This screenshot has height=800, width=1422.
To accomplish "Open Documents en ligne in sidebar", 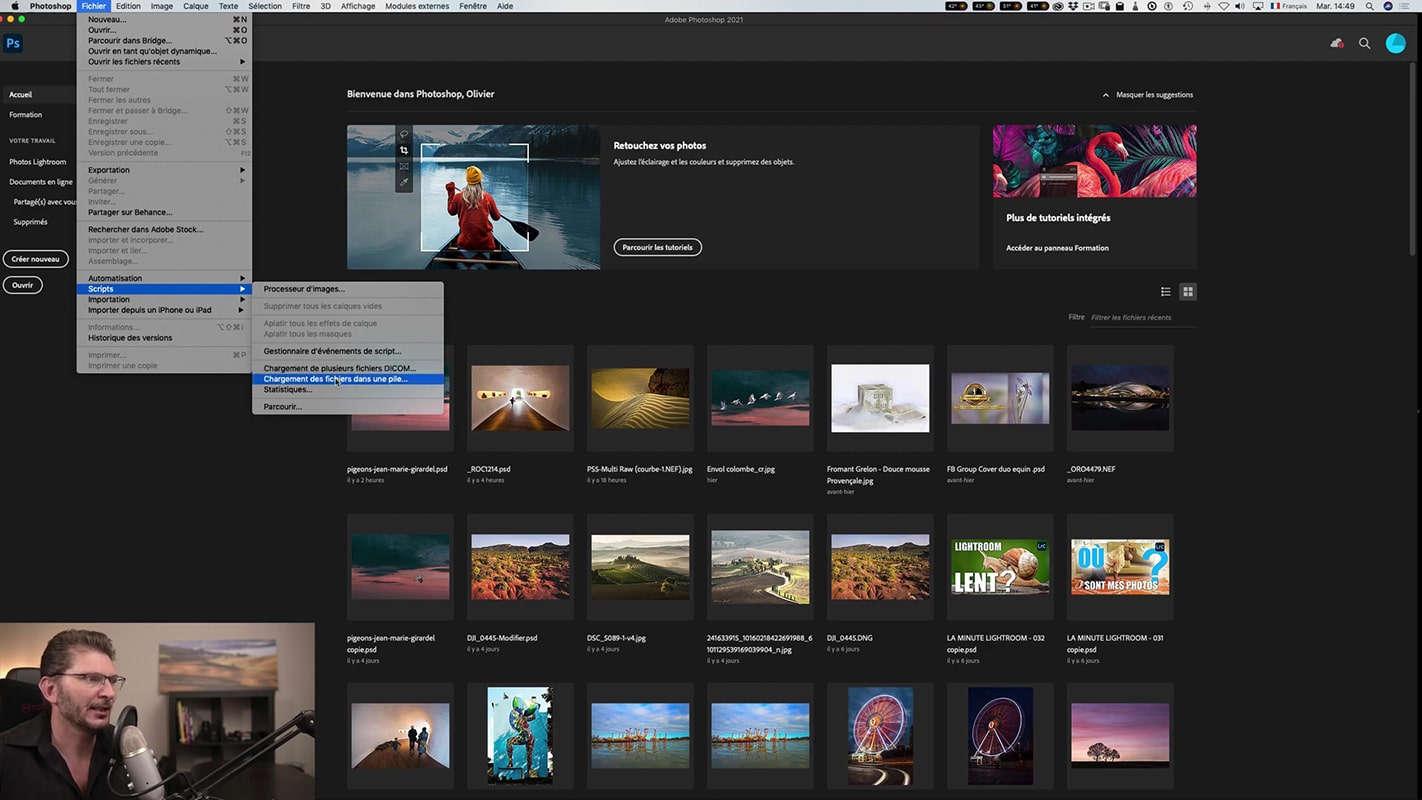I will pos(41,182).
